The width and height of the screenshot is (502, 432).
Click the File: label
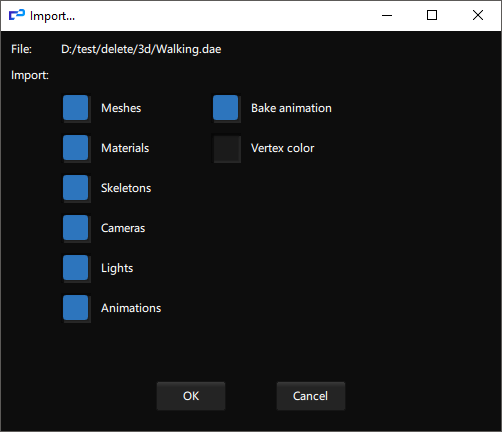22,49
